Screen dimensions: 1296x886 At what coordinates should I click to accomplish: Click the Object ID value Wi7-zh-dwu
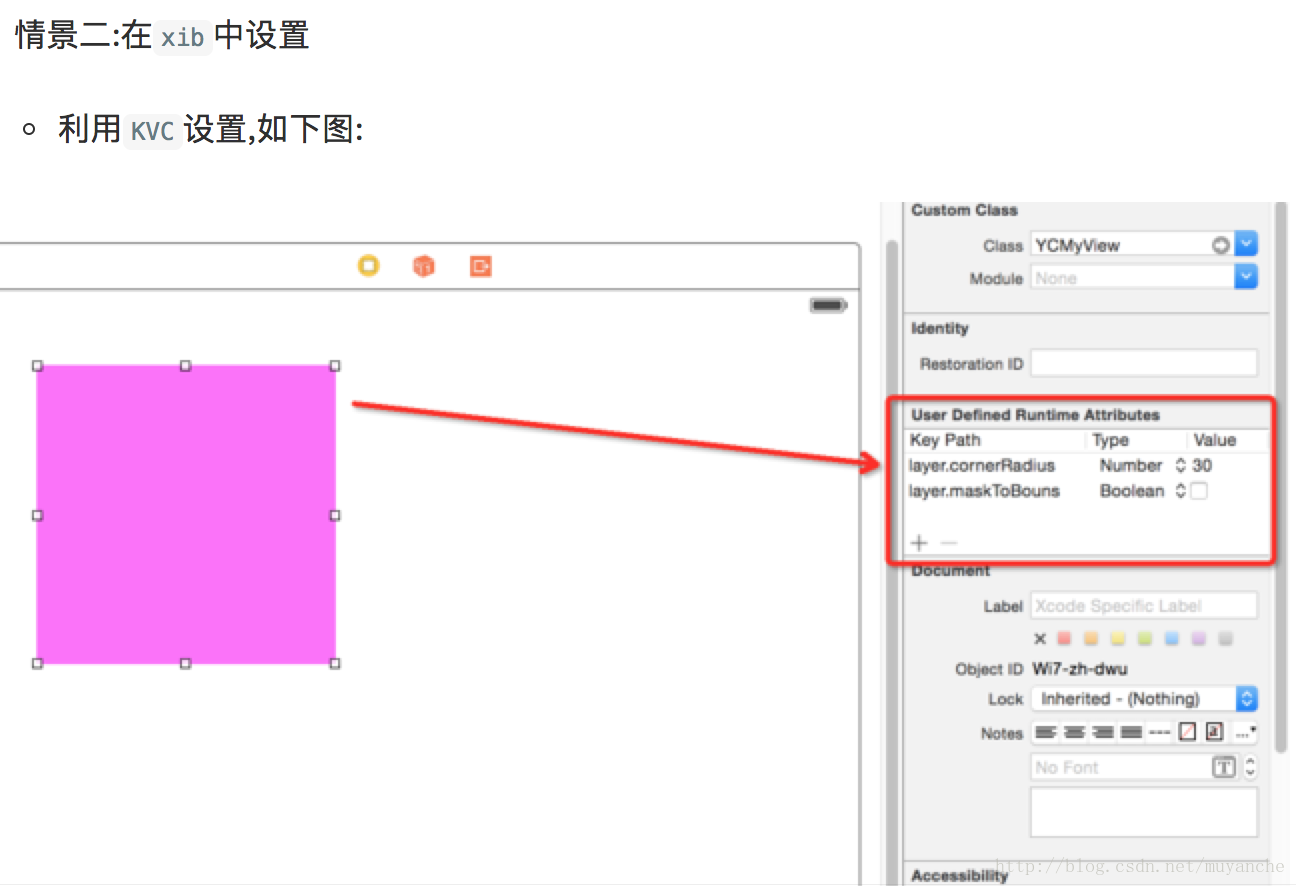[1080, 669]
